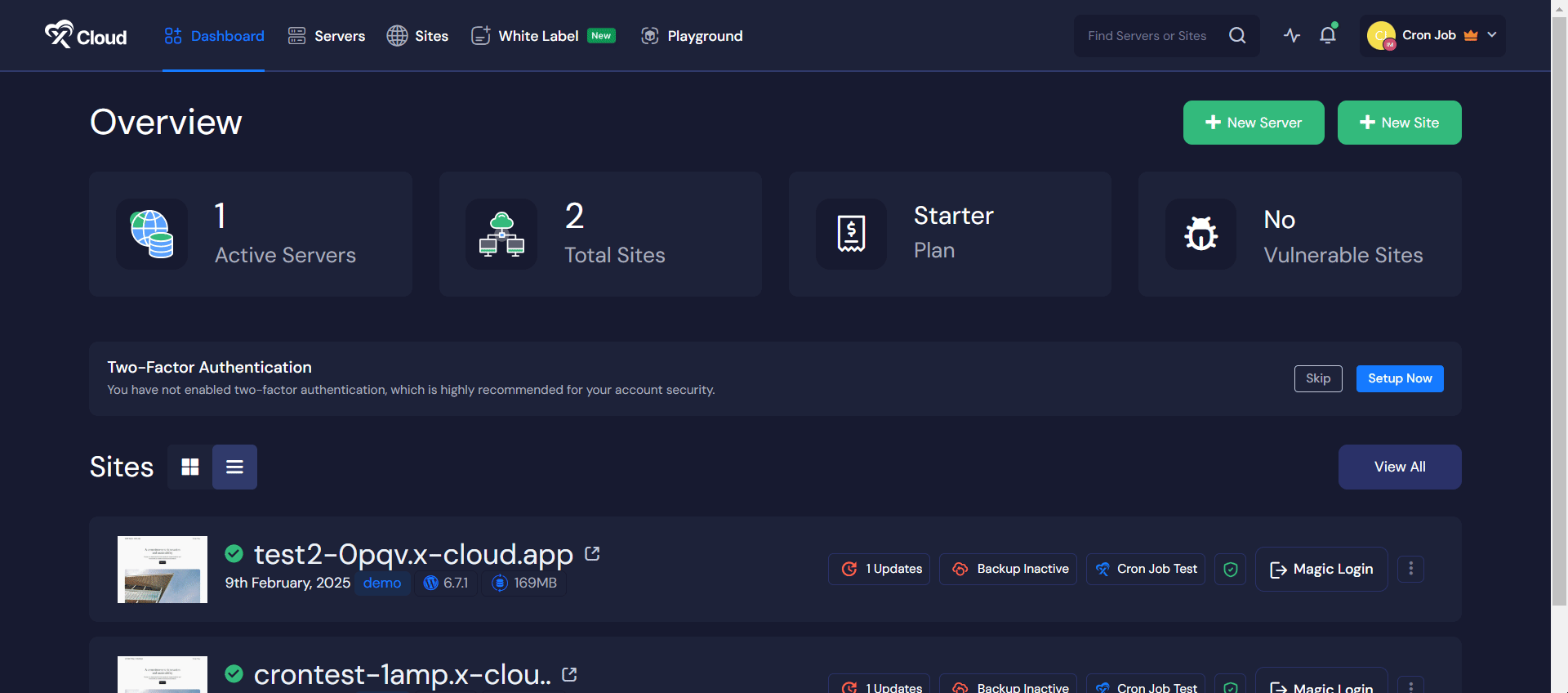Click the 169MB disk usage badge
The height and width of the screenshot is (693, 1568).
[x=524, y=583]
